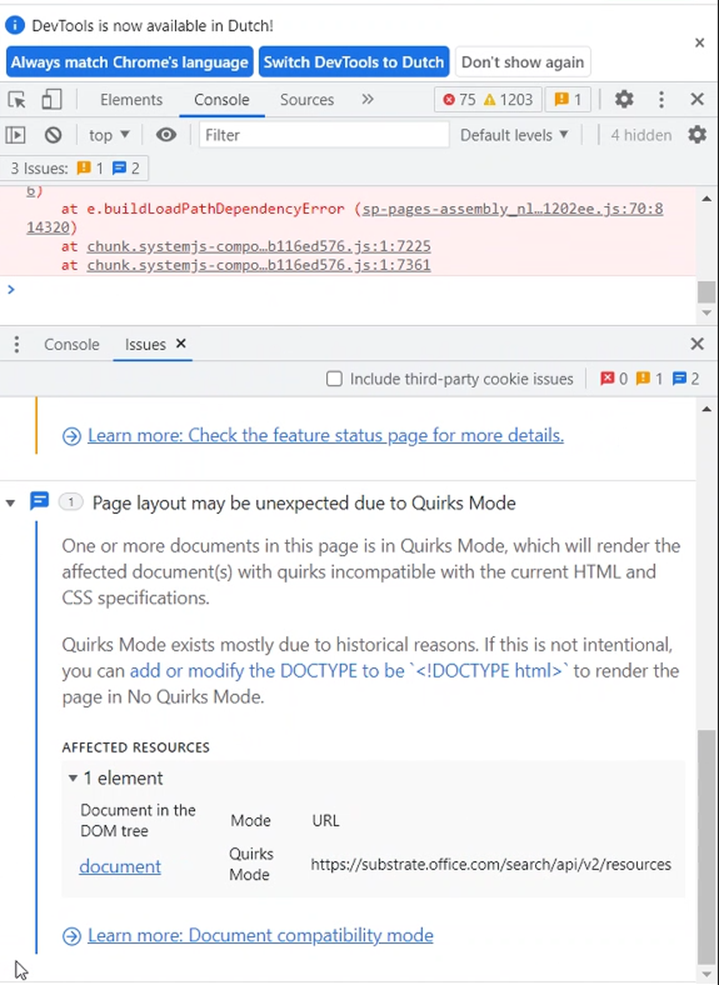Create a live expression with the eye icon

166,134
